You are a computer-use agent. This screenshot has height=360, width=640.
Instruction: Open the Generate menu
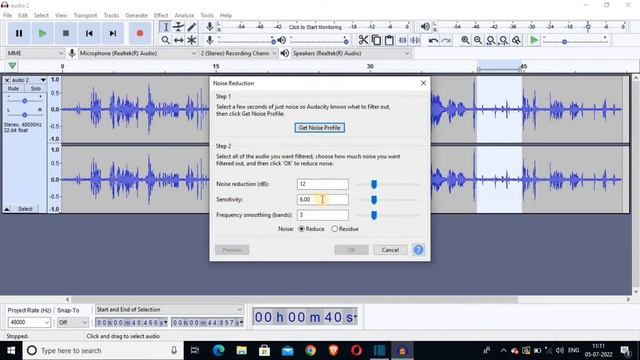pyautogui.click(x=136, y=15)
